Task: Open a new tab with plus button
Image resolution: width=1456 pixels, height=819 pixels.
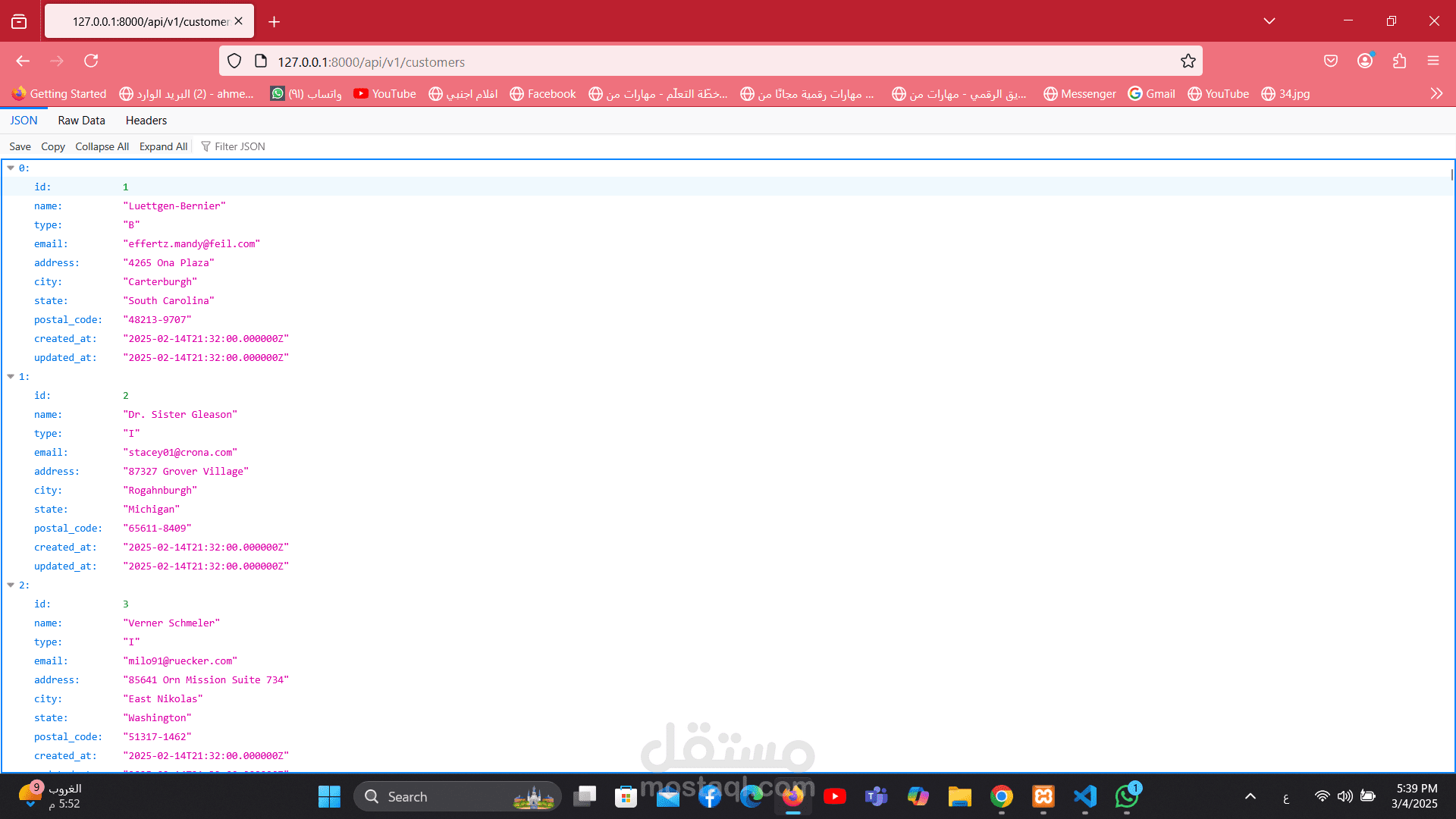Action: pyautogui.click(x=274, y=22)
